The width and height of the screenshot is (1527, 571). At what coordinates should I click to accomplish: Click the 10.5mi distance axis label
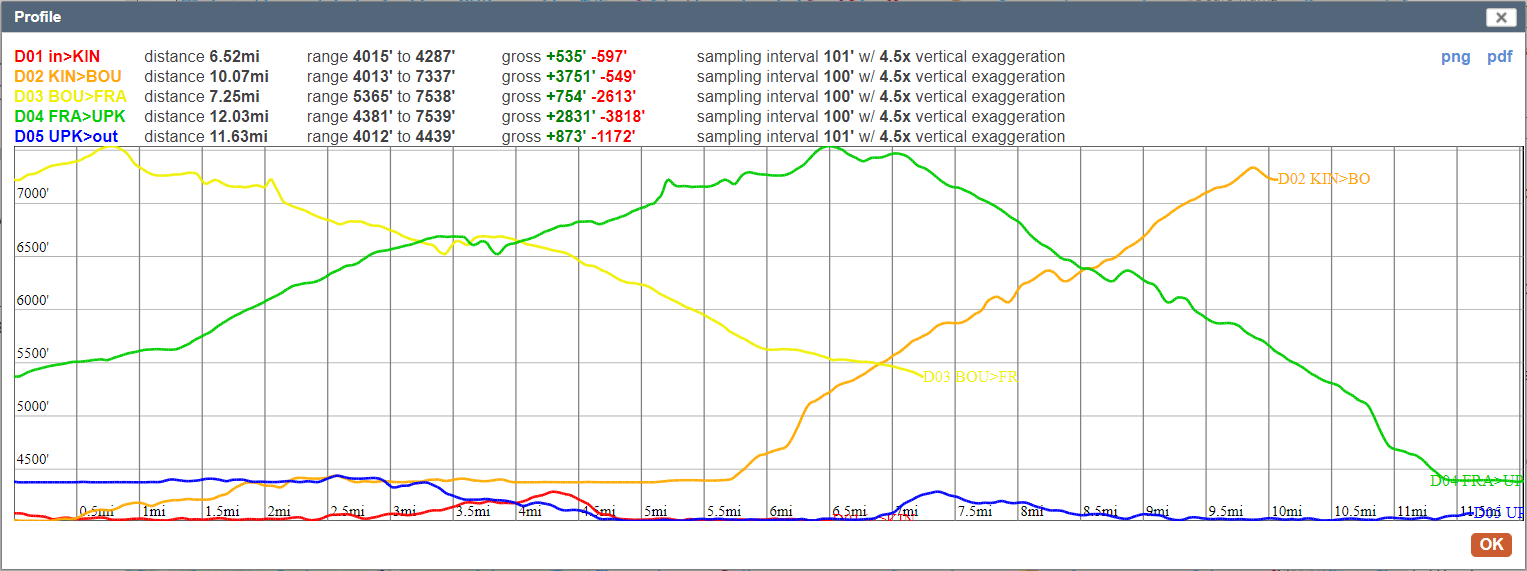pyautogui.click(x=1356, y=511)
